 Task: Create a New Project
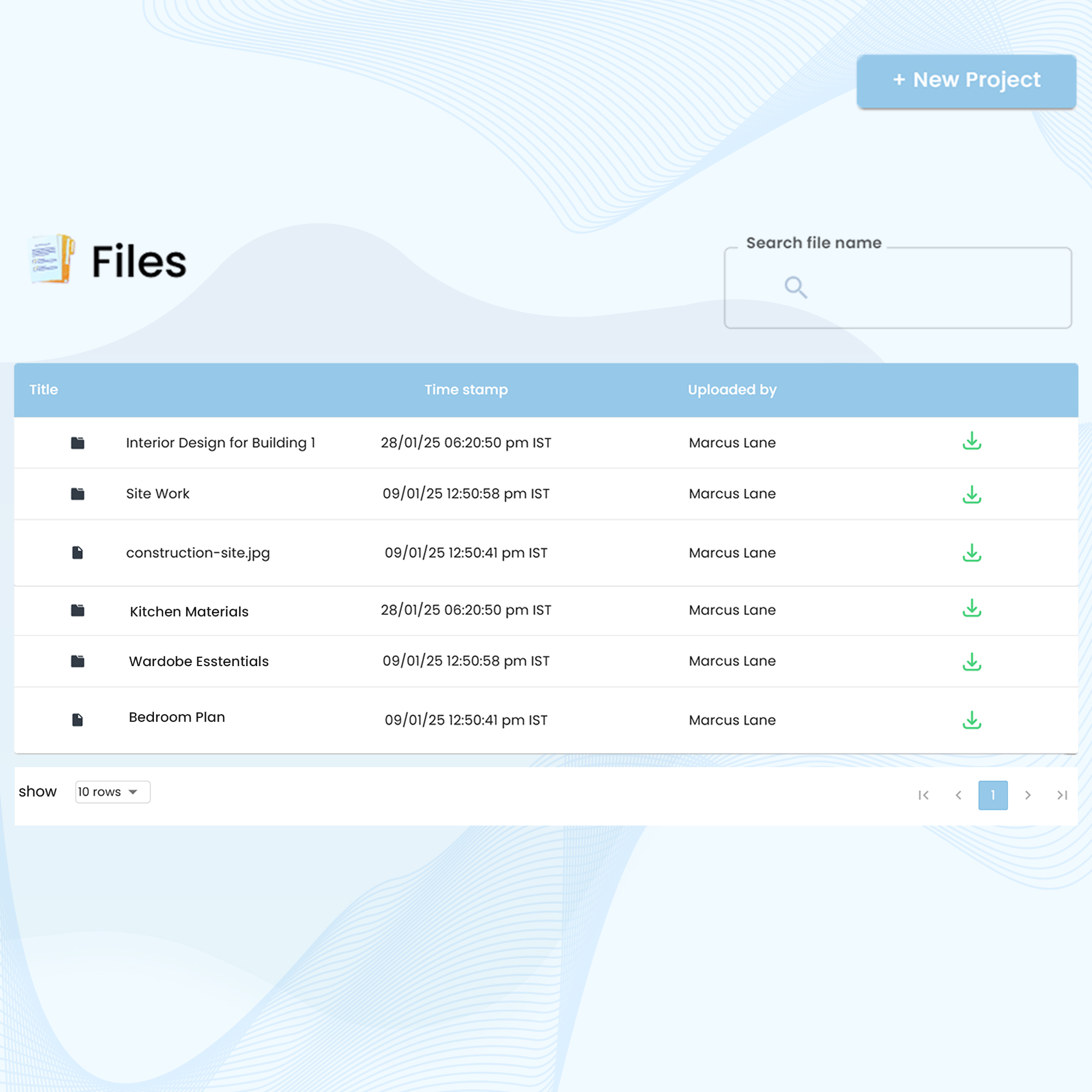point(966,80)
